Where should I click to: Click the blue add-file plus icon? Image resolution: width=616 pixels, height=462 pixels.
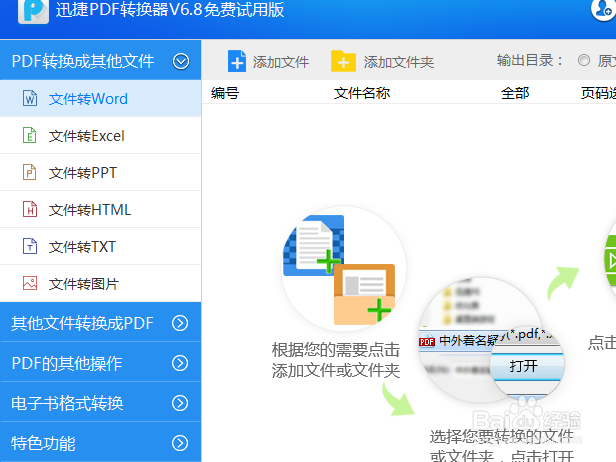(237, 61)
